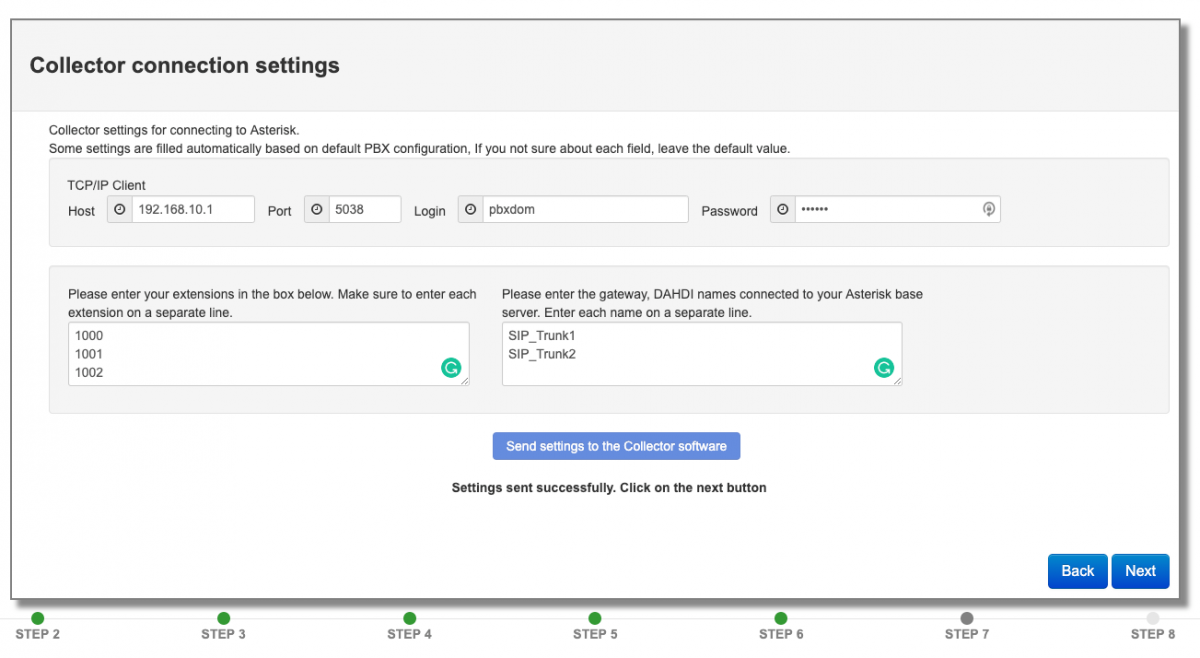Viewport: 1200px width, 658px height.
Task: Click the password manager icon in Password field
Action: (988, 209)
